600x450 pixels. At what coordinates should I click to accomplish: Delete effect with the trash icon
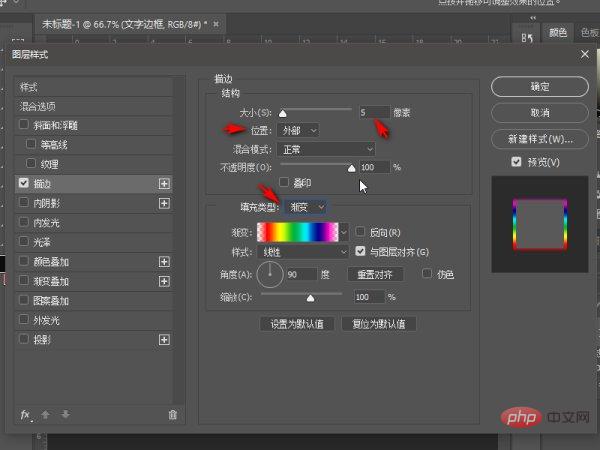pyautogui.click(x=173, y=415)
